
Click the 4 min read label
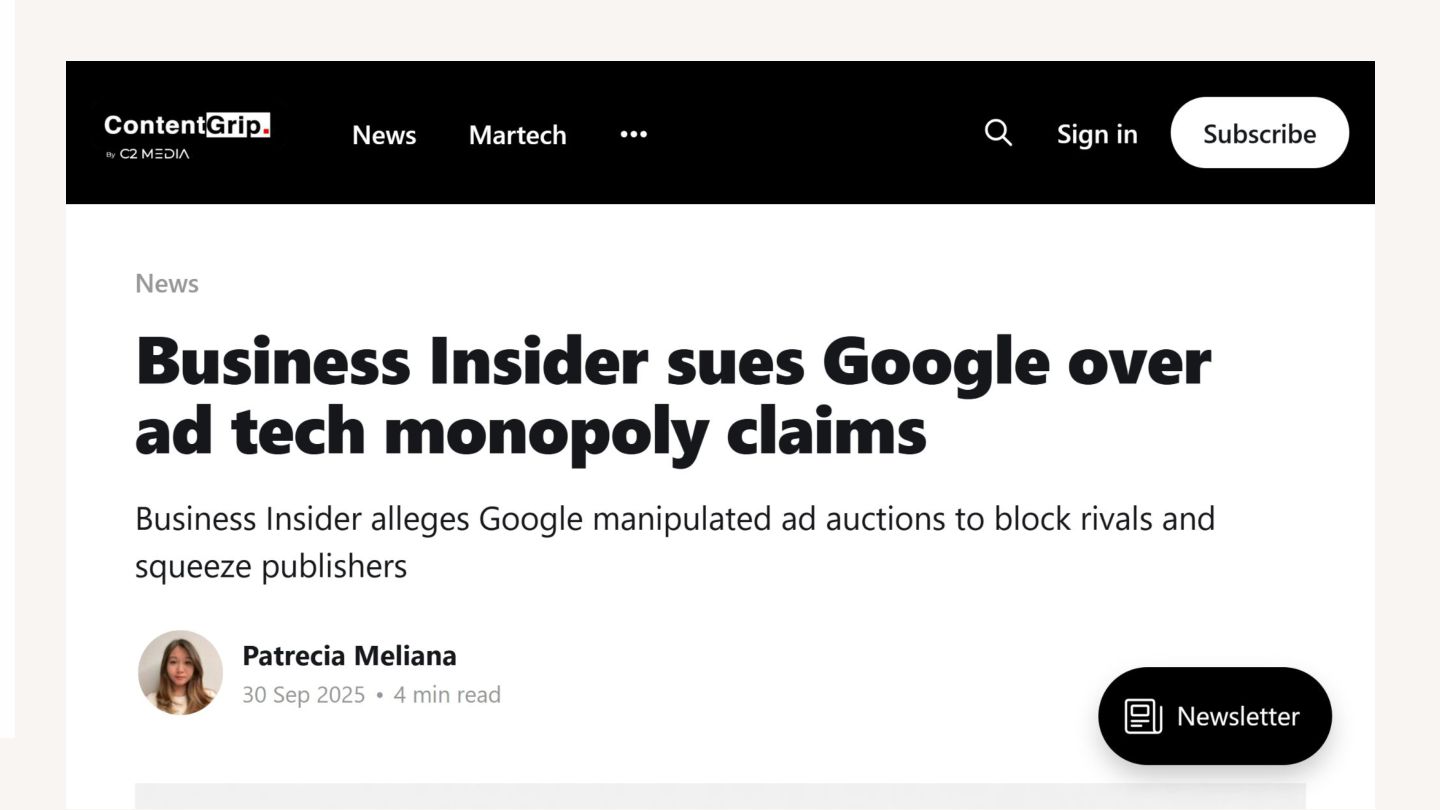point(447,695)
